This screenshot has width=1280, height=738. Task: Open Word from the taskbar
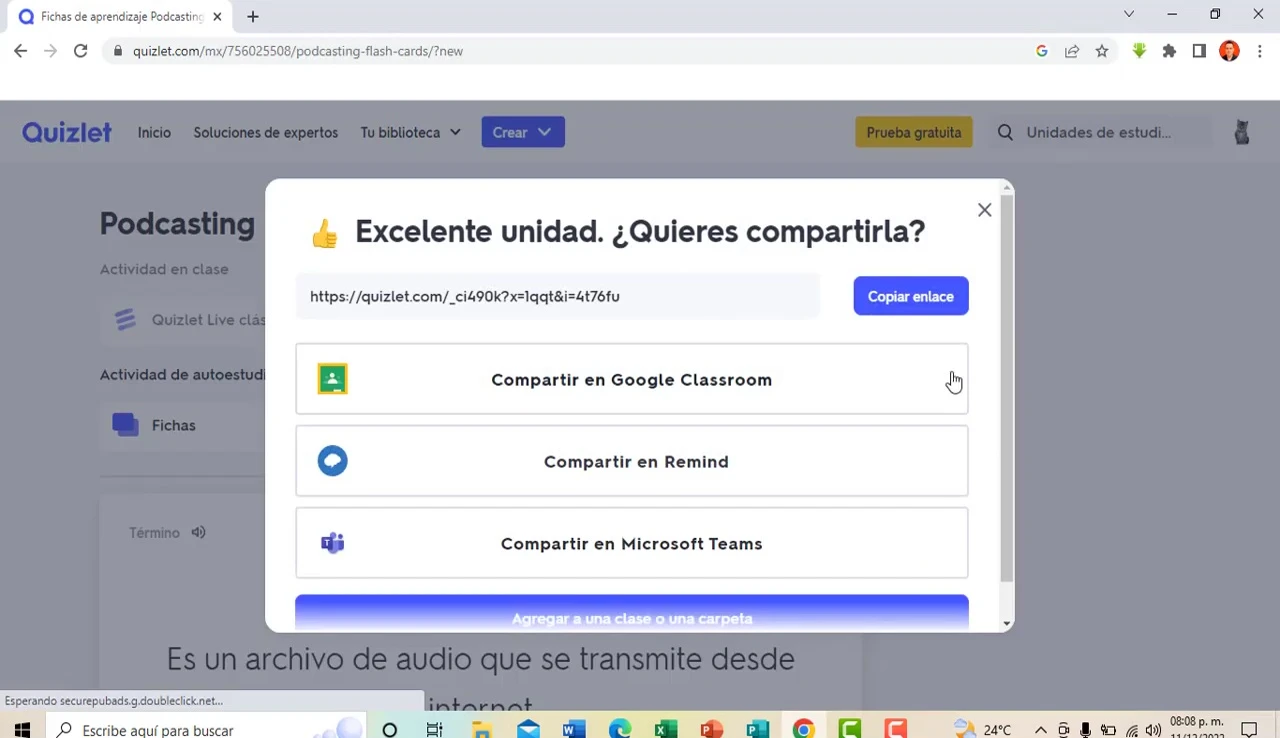click(x=574, y=729)
